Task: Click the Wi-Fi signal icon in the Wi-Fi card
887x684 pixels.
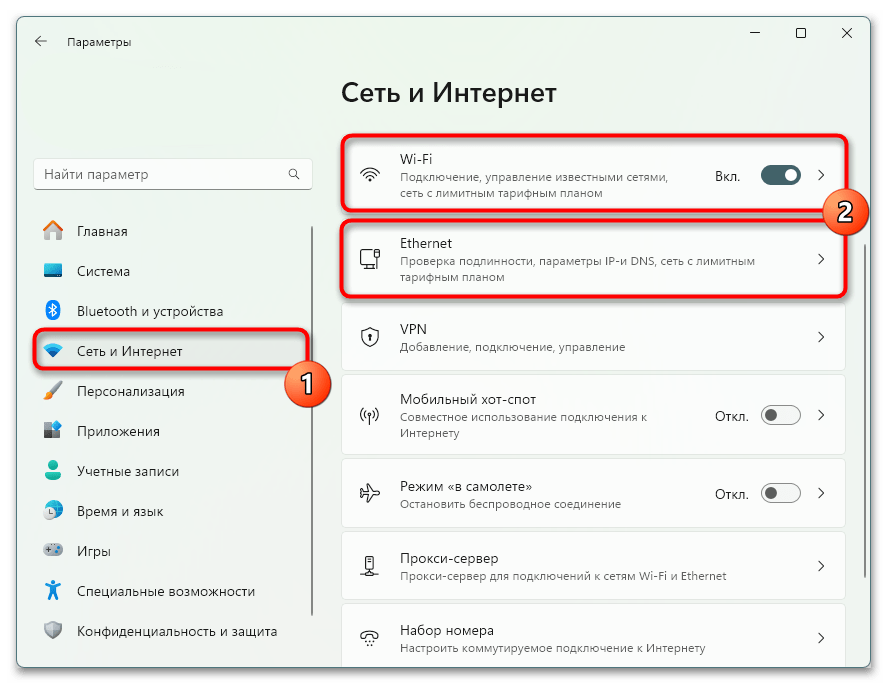Action: click(x=370, y=175)
